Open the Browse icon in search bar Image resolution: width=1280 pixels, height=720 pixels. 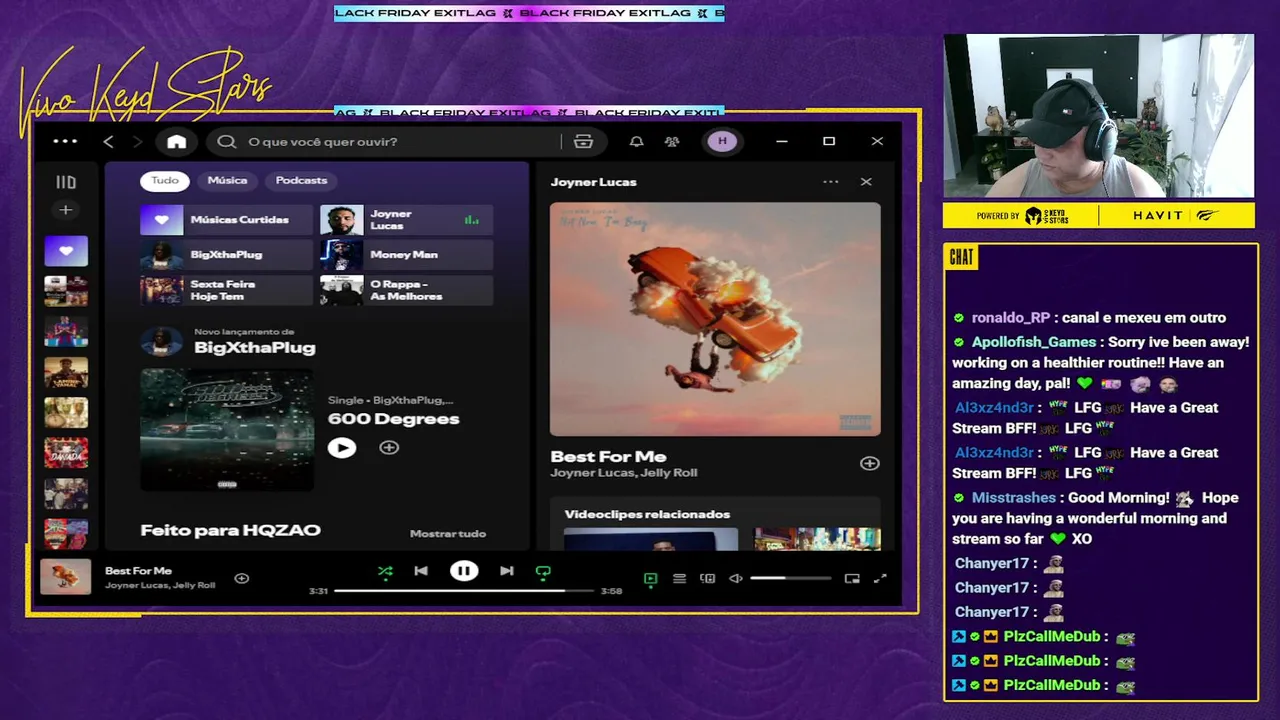coord(583,142)
